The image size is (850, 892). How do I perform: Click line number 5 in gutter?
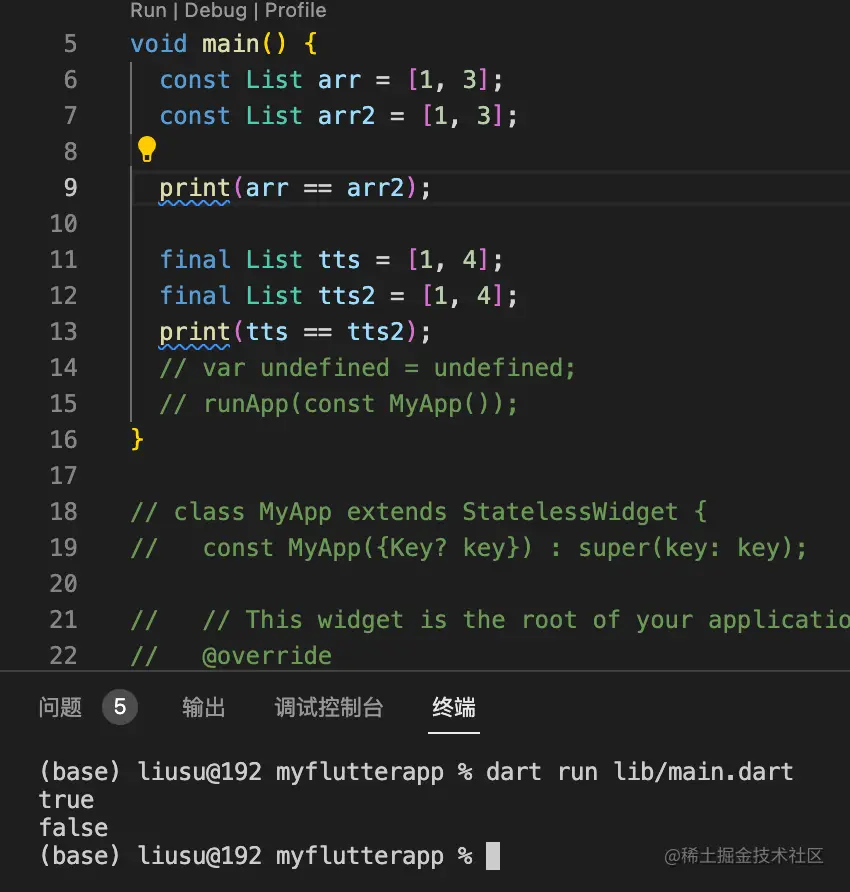click(x=71, y=44)
